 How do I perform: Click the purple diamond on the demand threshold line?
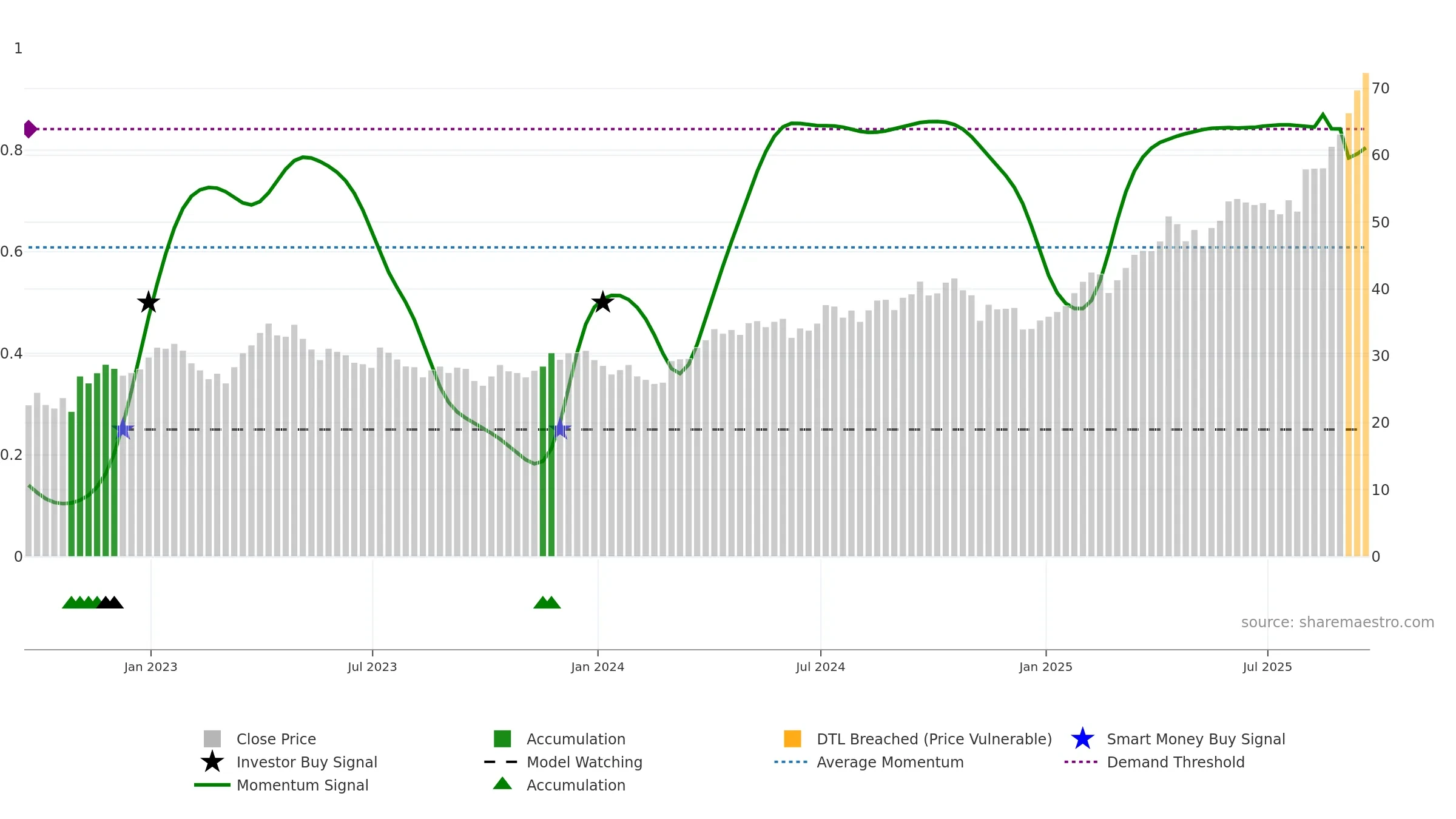pos(29,129)
